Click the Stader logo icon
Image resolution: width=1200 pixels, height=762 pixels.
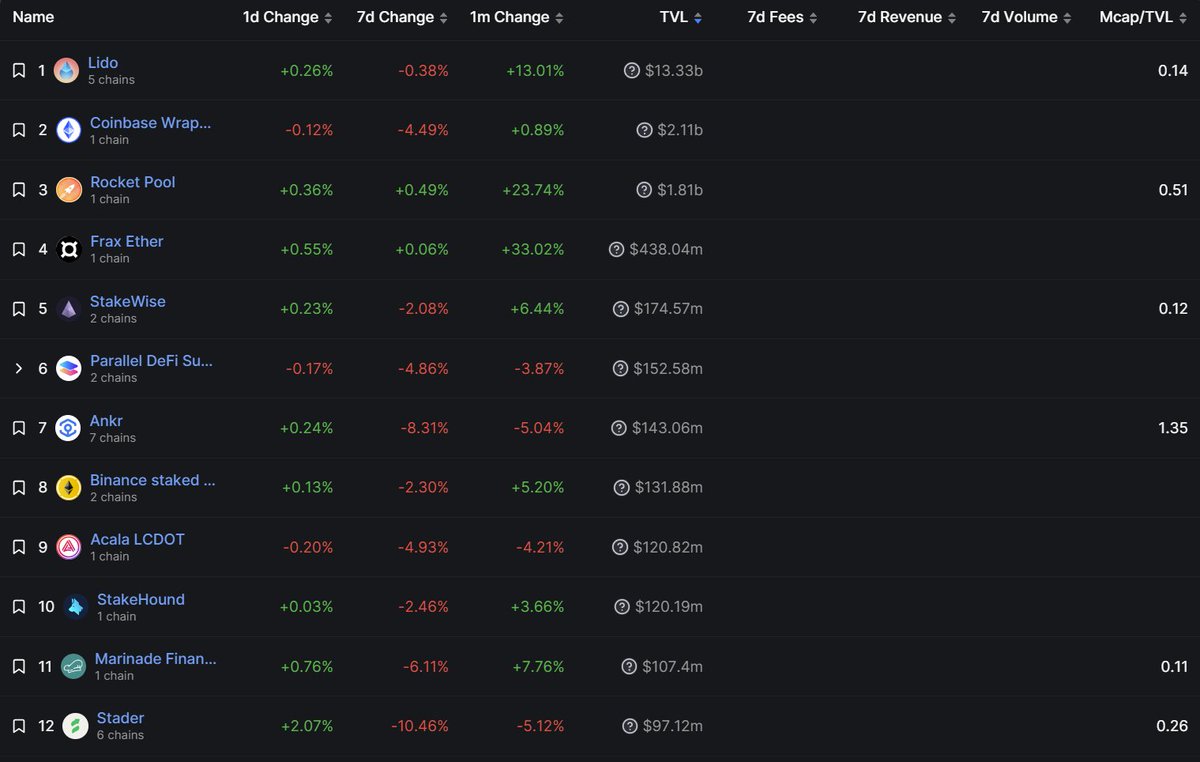tap(75, 726)
